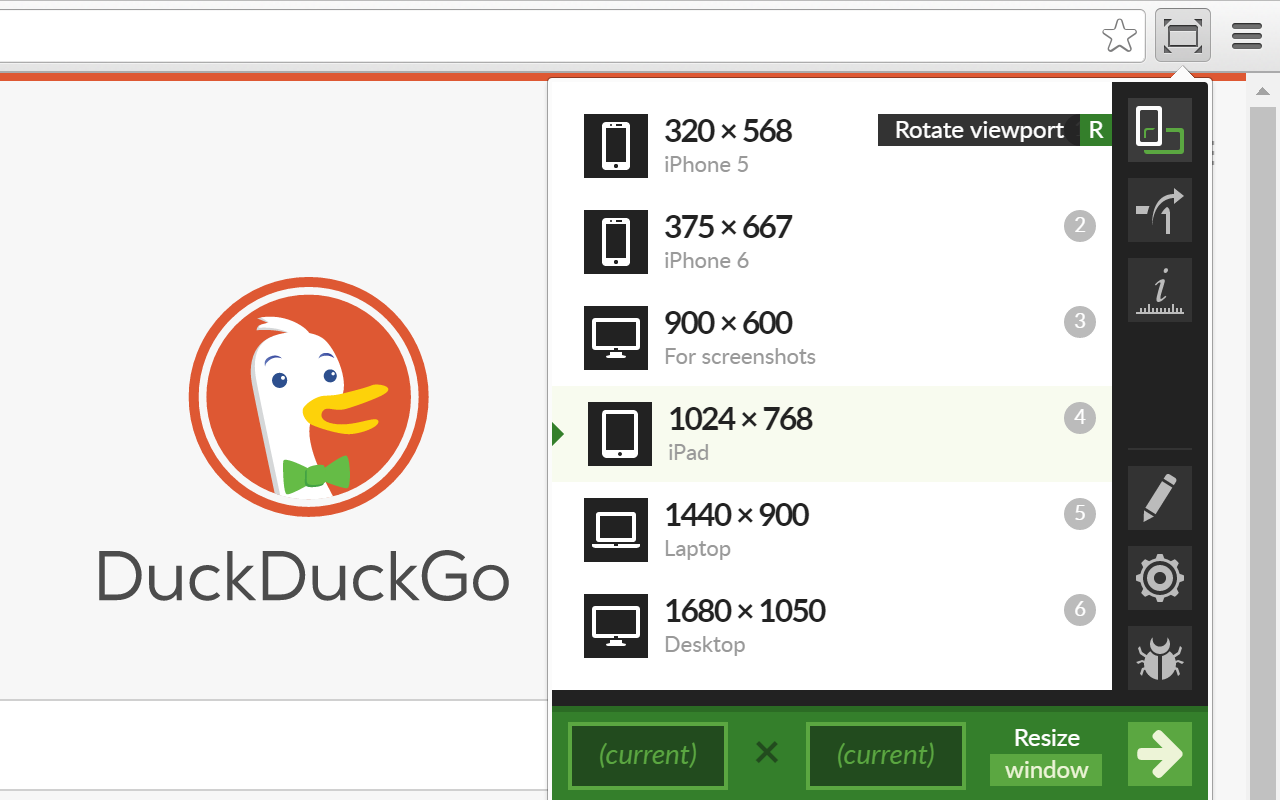Click the iPhone 5 phone icon
Screen dimensions: 1280x800
click(615, 146)
